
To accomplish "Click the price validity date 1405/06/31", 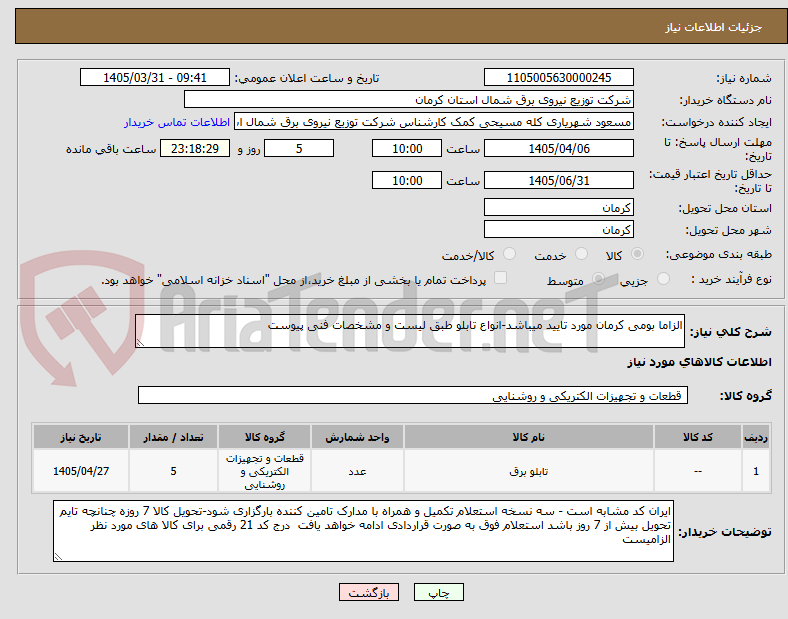I will click(559, 180).
